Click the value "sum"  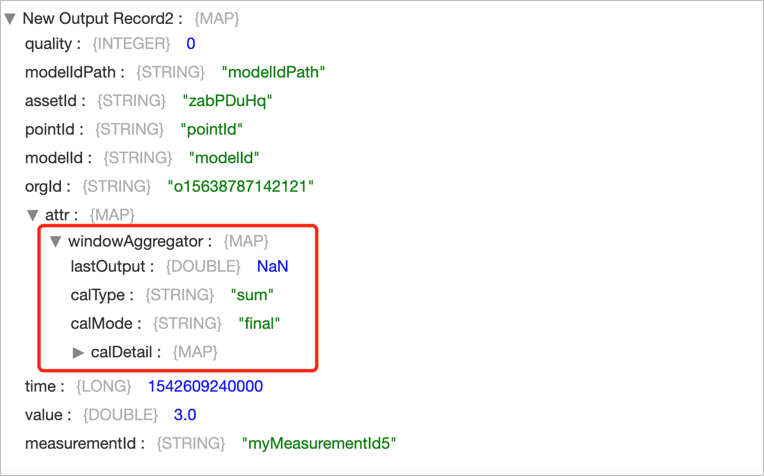coord(252,295)
